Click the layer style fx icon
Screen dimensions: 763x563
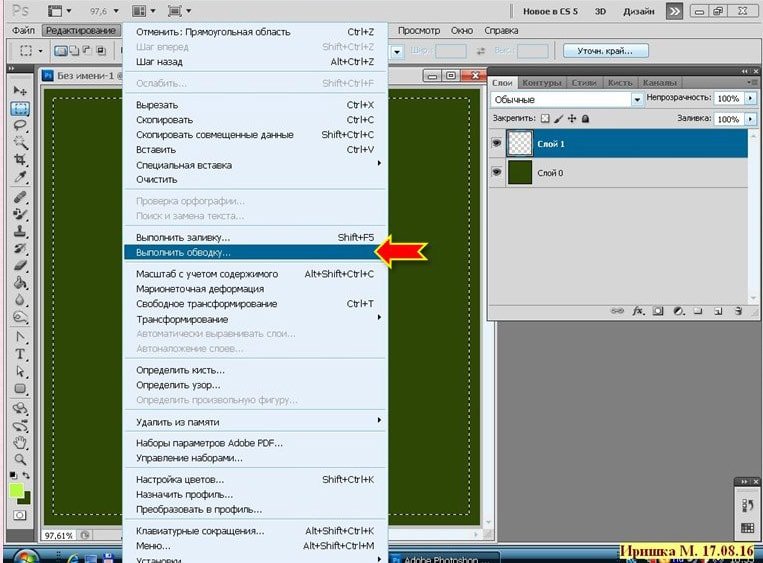638,311
